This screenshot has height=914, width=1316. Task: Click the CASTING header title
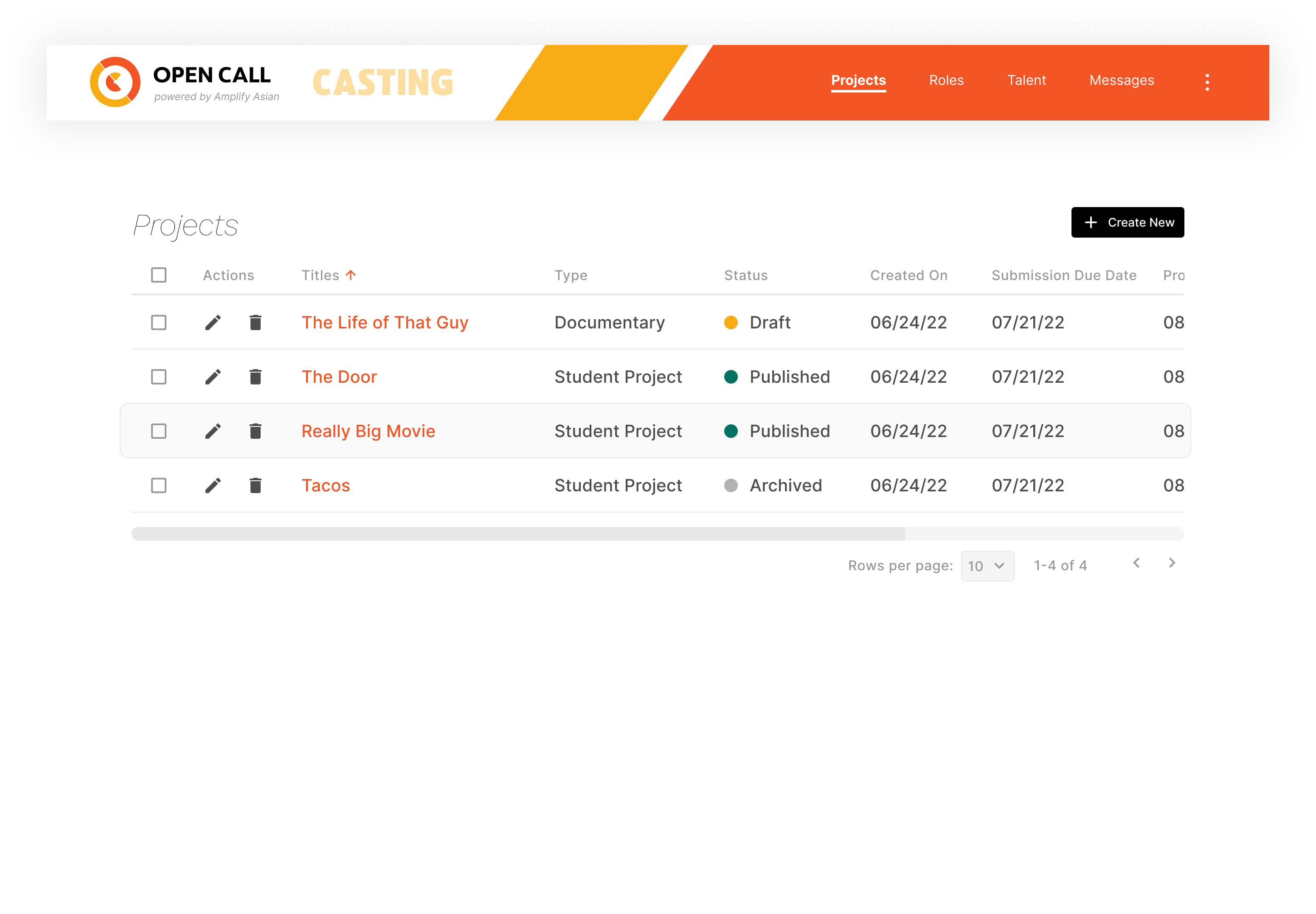pyautogui.click(x=383, y=82)
